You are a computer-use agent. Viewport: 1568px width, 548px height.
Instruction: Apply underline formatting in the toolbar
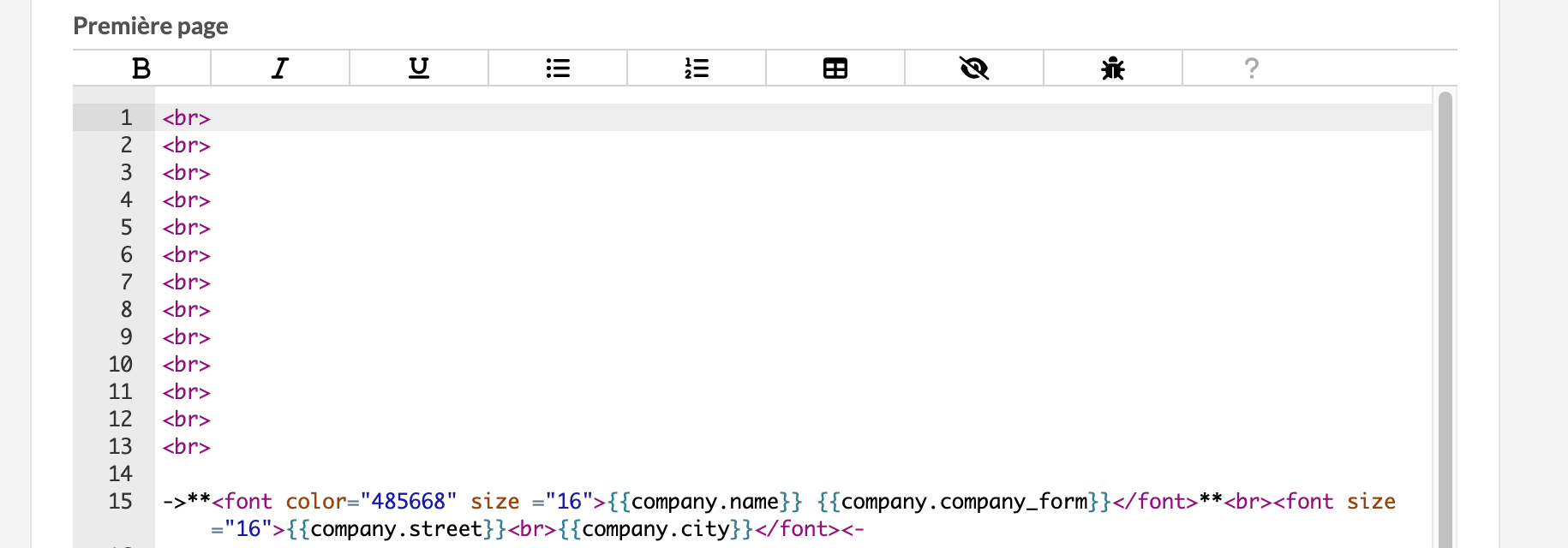419,68
